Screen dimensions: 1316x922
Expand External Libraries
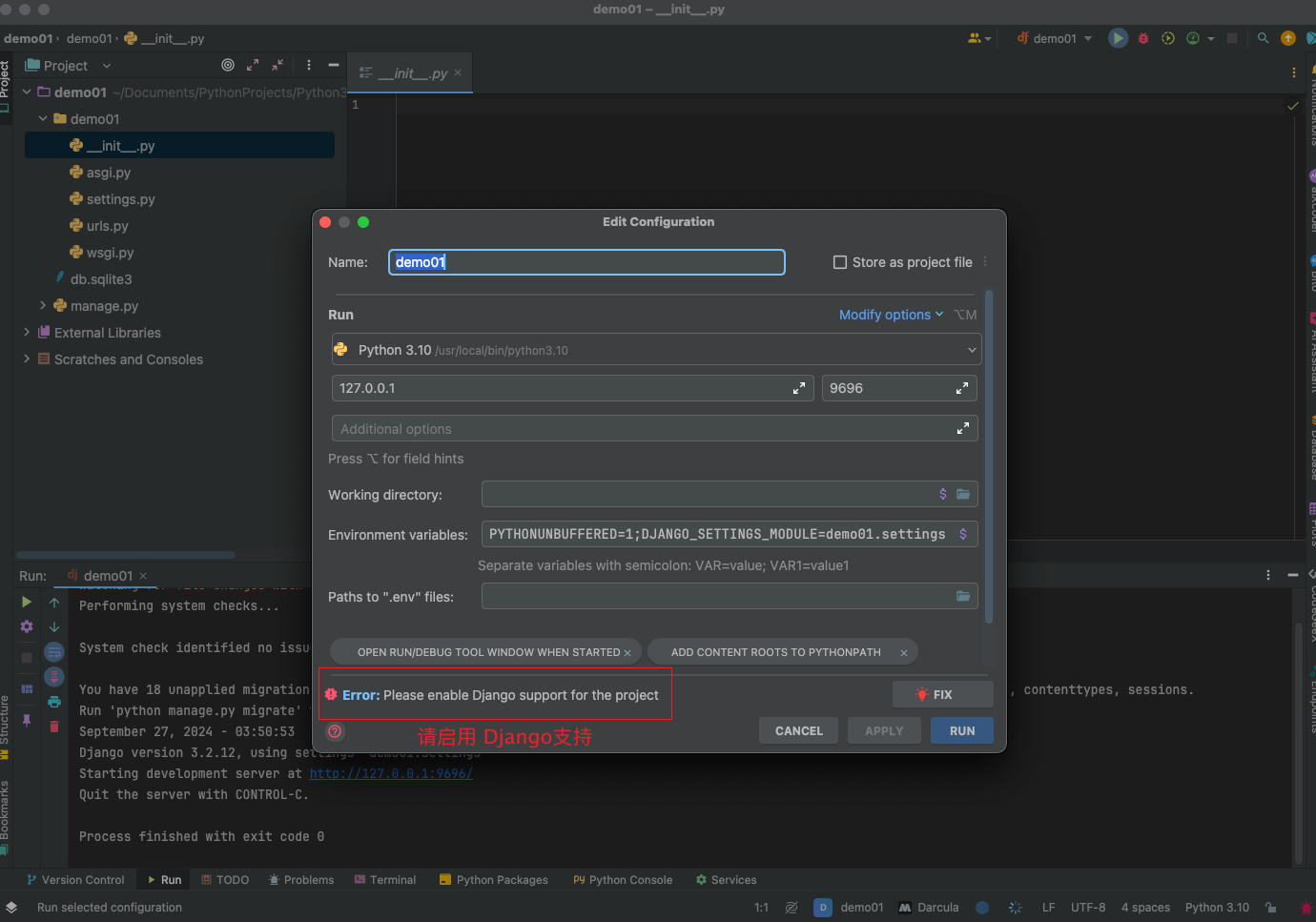[x=27, y=333]
